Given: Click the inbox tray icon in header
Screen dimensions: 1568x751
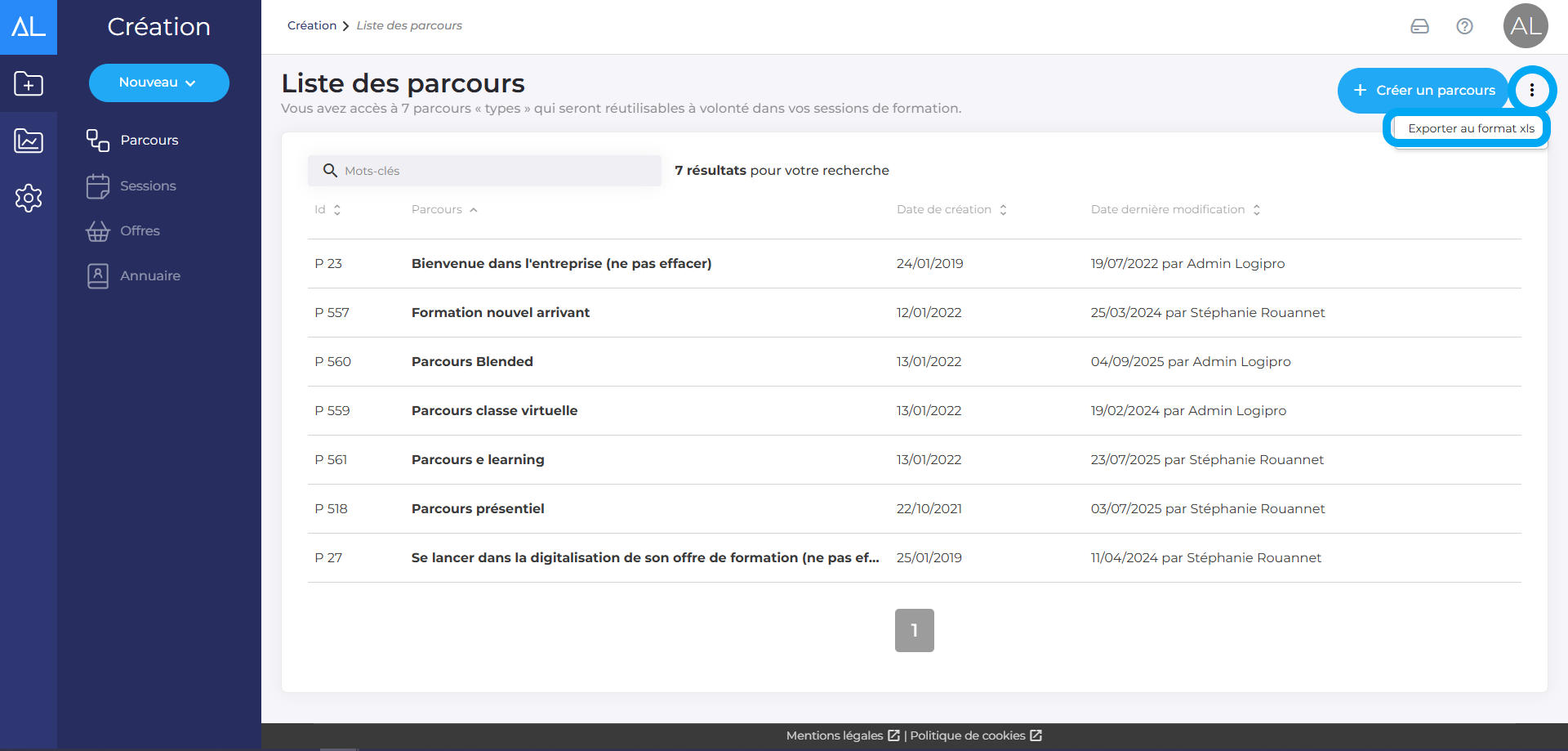Looking at the screenshot, I should point(1419,26).
